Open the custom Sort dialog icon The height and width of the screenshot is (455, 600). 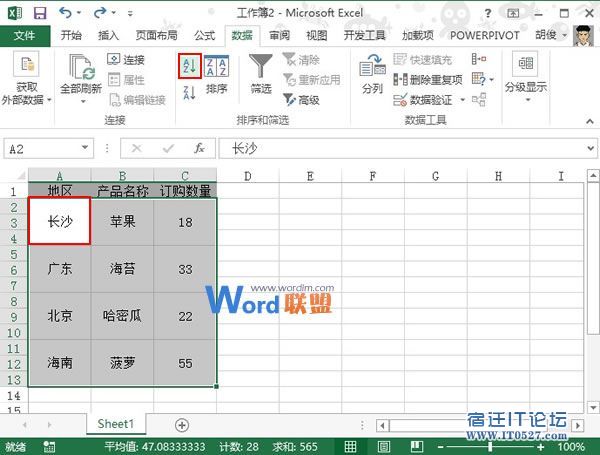click(x=216, y=66)
